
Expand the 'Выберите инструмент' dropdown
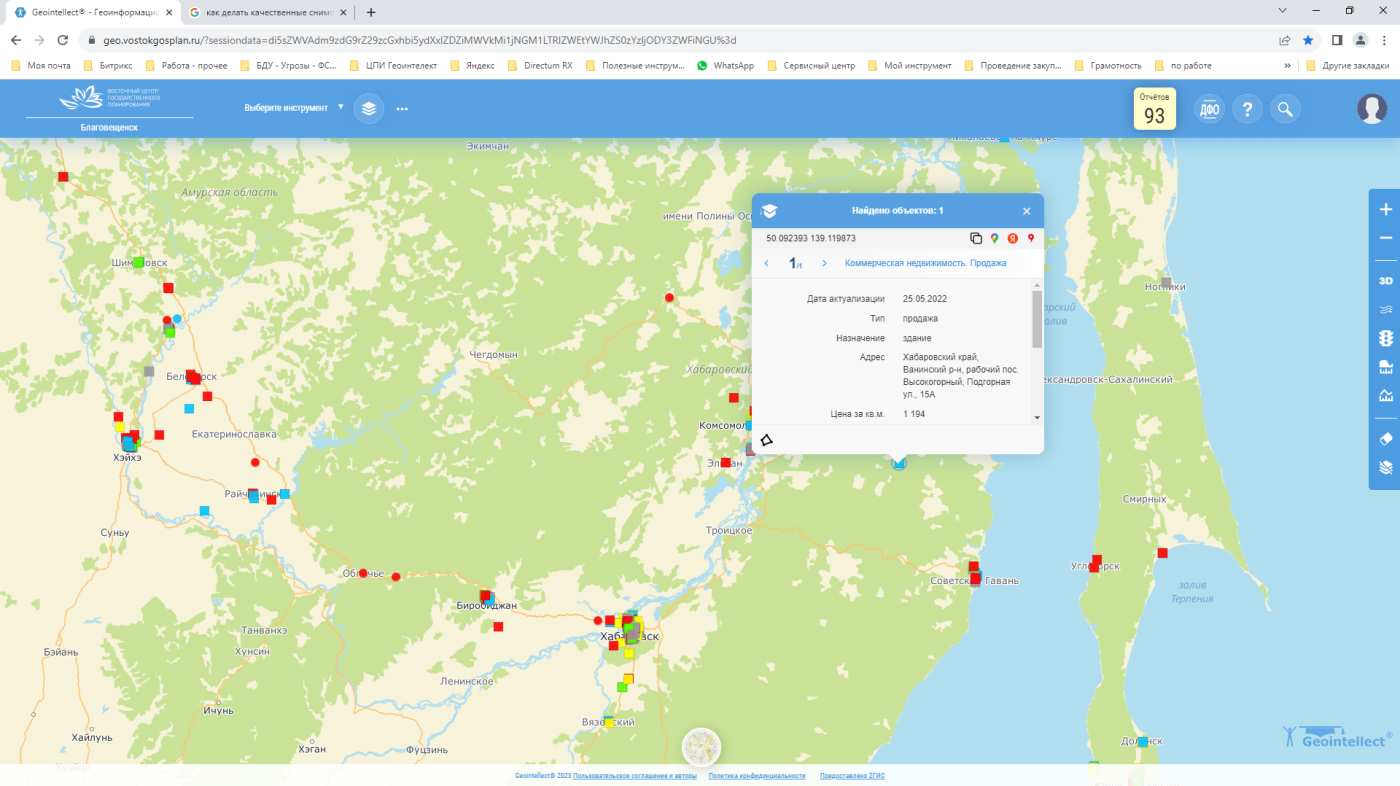point(293,107)
